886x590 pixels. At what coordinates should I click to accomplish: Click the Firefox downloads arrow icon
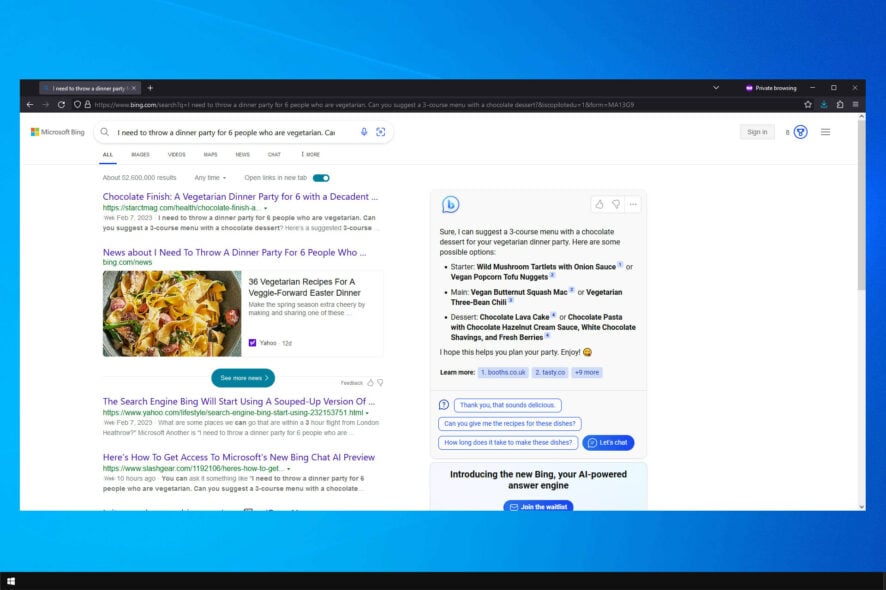pos(823,104)
